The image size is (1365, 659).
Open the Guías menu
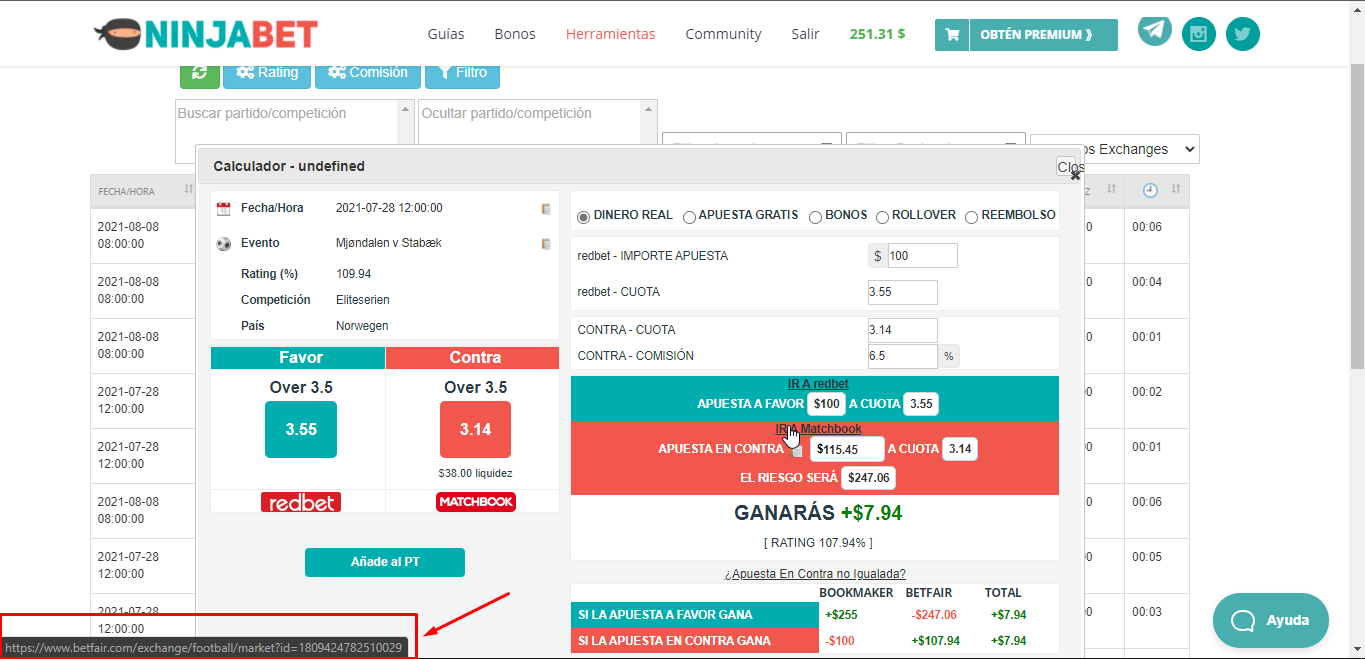pos(446,34)
